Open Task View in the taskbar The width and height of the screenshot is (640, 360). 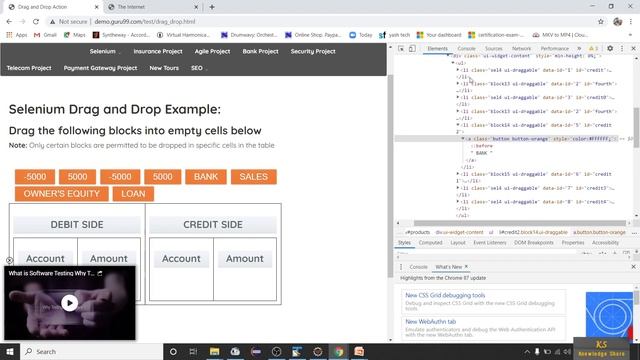[193, 351]
